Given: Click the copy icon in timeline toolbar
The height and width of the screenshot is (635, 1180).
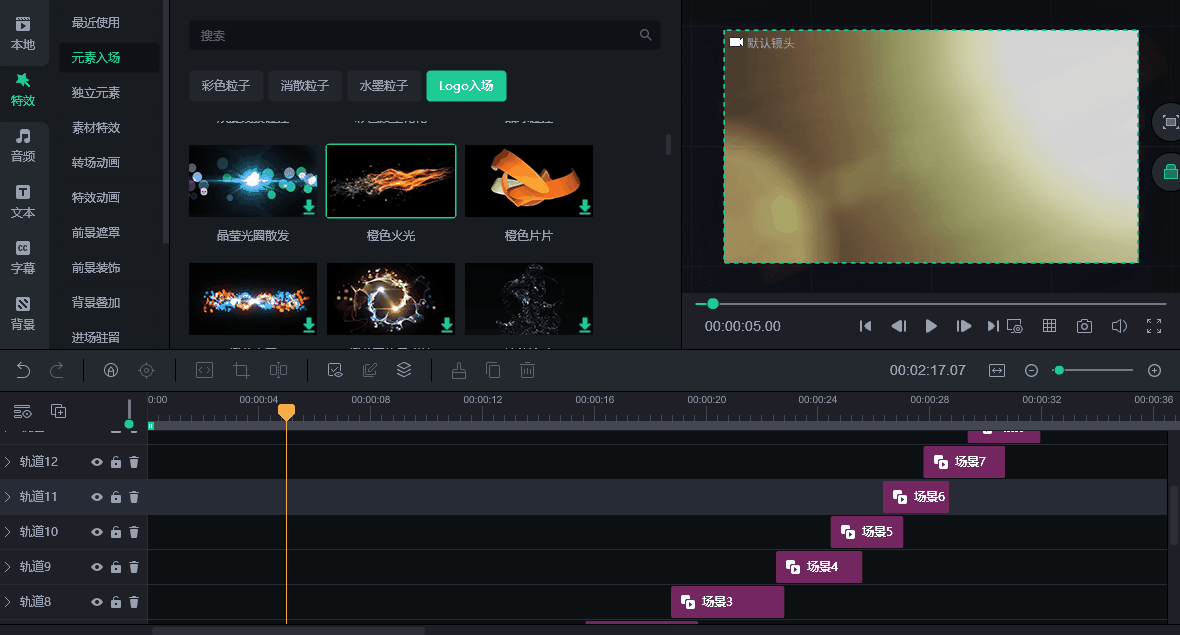Looking at the screenshot, I should (493, 370).
